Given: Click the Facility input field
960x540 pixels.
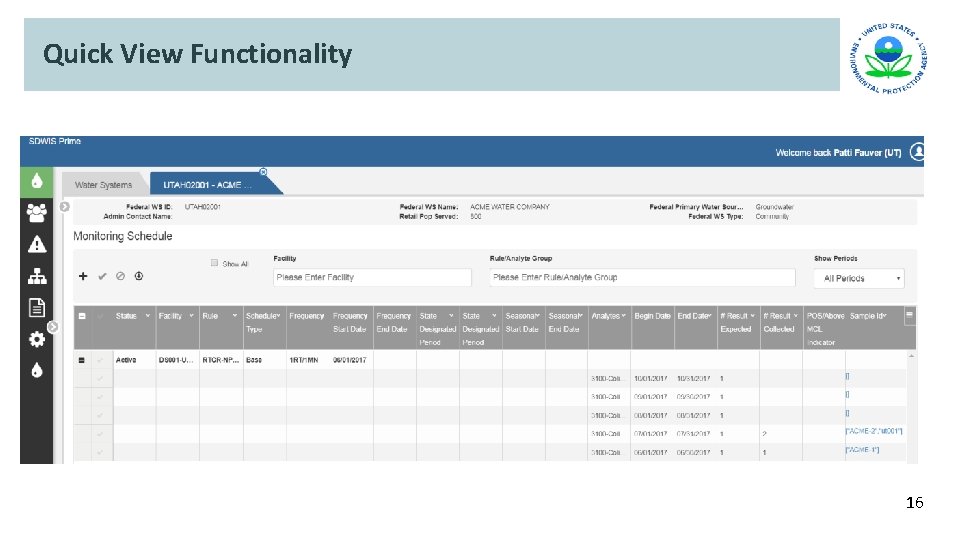Looking at the screenshot, I should click(372, 277).
